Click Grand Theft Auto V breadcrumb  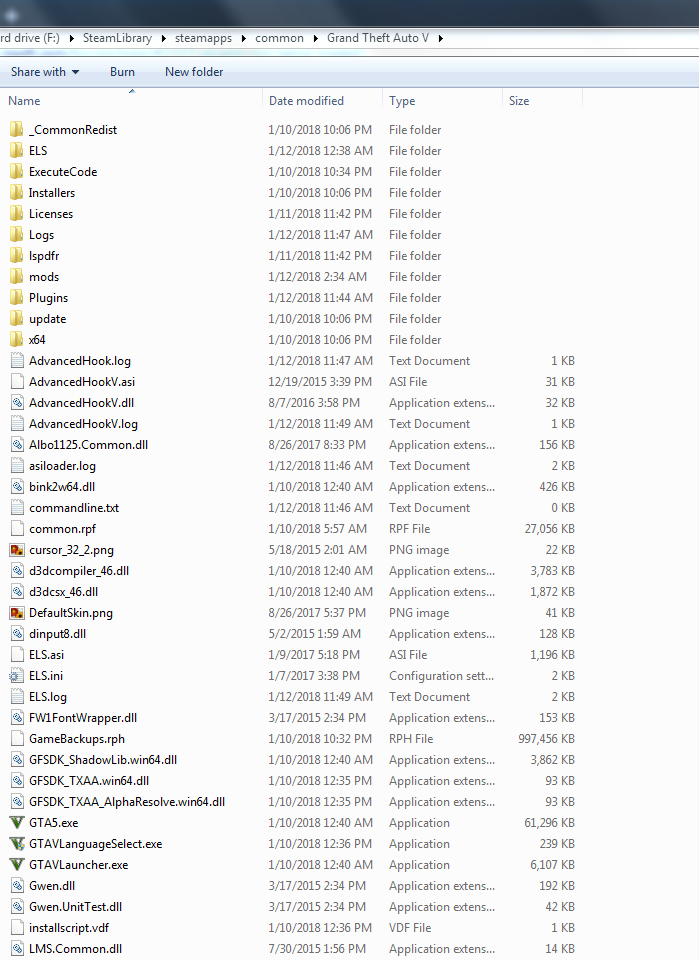tap(378, 38)
